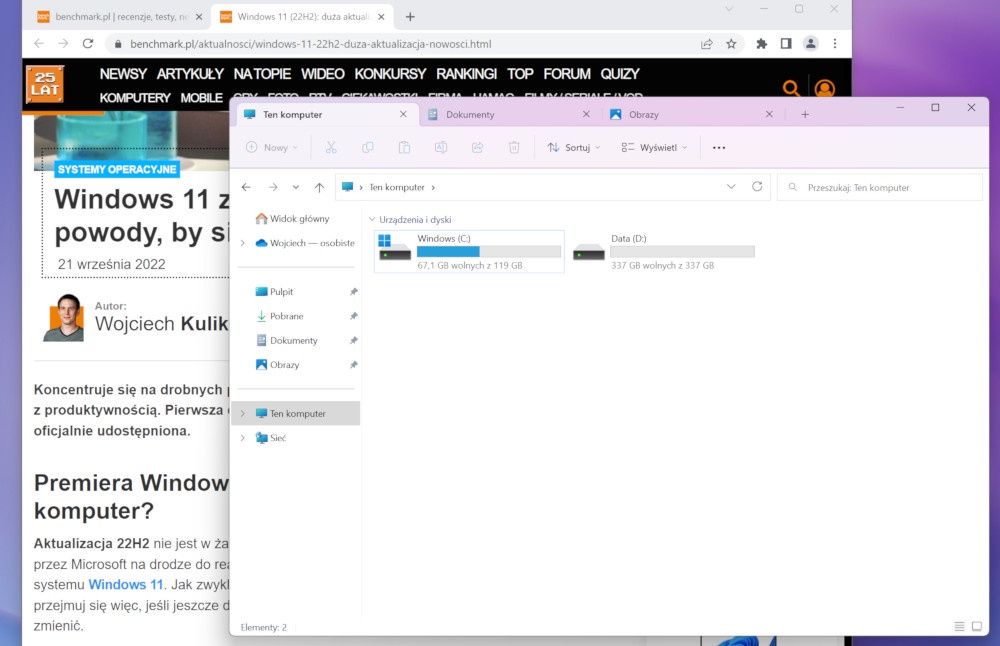
Task: Click the benchmark.pl 25 LAT logo
Action: [45, 84]
